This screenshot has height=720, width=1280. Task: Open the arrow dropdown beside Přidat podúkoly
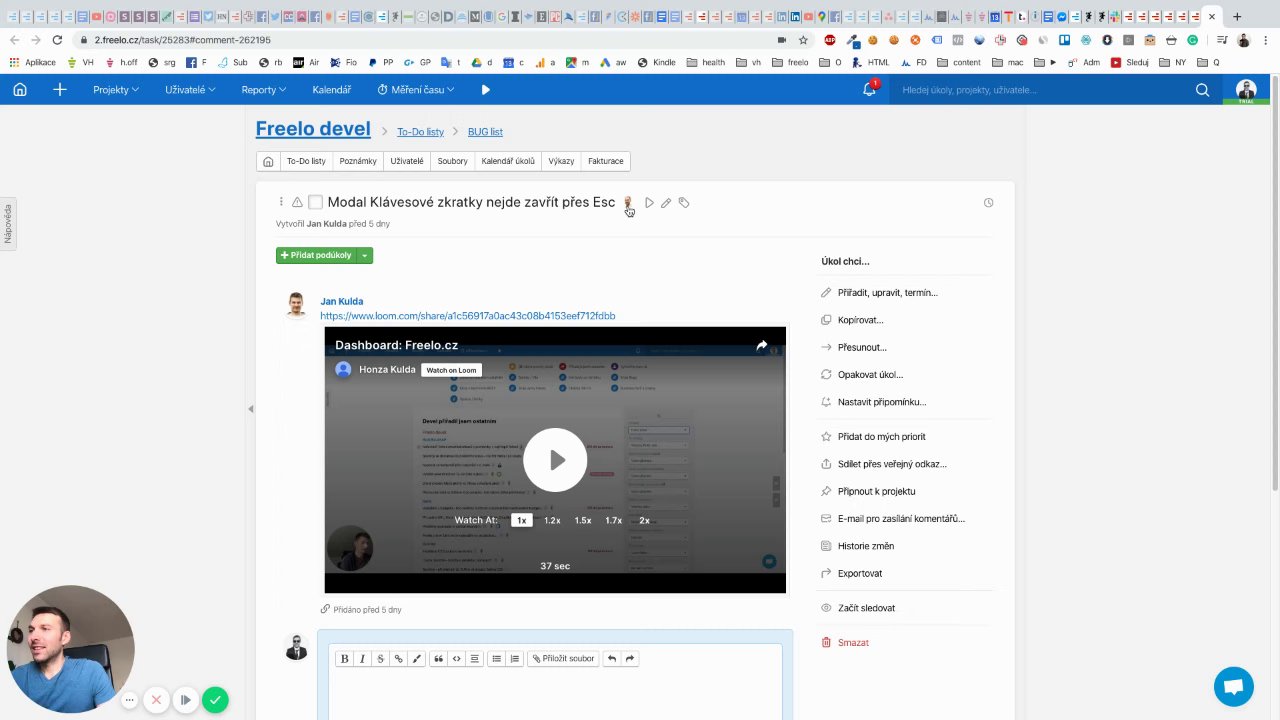click(x=365, y=256)
